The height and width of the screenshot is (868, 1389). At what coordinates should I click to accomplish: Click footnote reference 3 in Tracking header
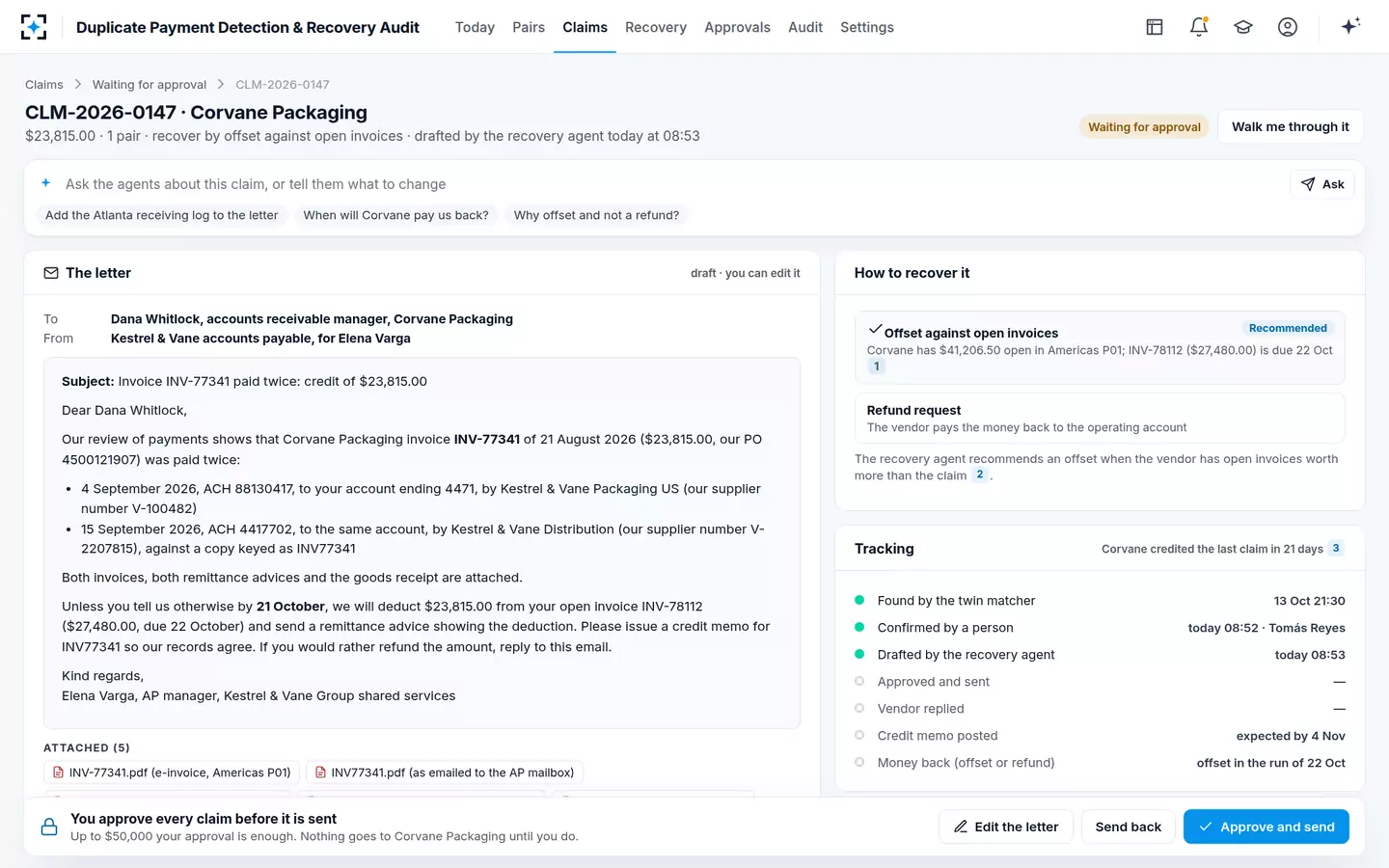pyautogui.click(x=1336, y=548)
